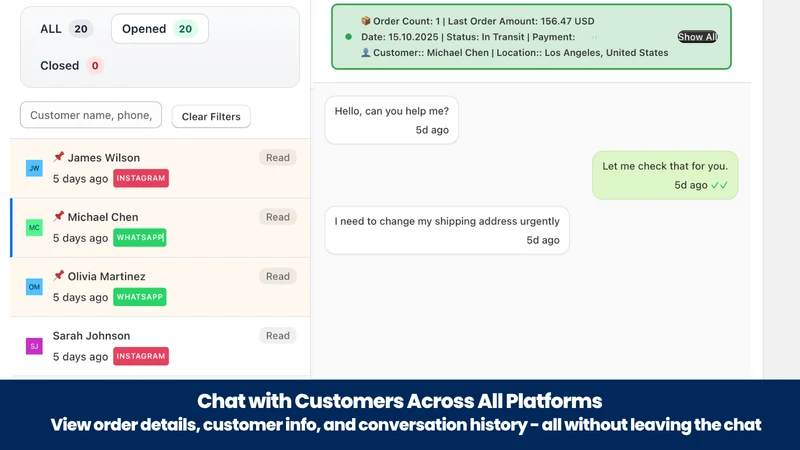Click 'Location:: Los Angeles, United States' text
This screenshot has width=800, height=450.
582,53
